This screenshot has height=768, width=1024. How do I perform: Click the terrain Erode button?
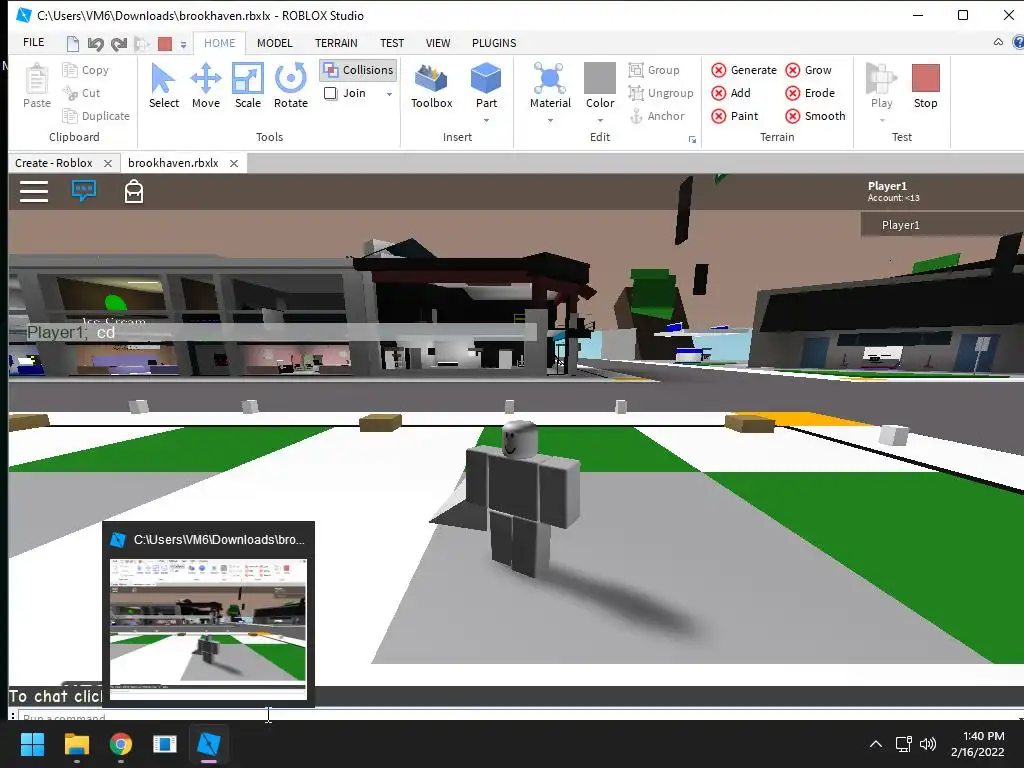coord(810,93)
